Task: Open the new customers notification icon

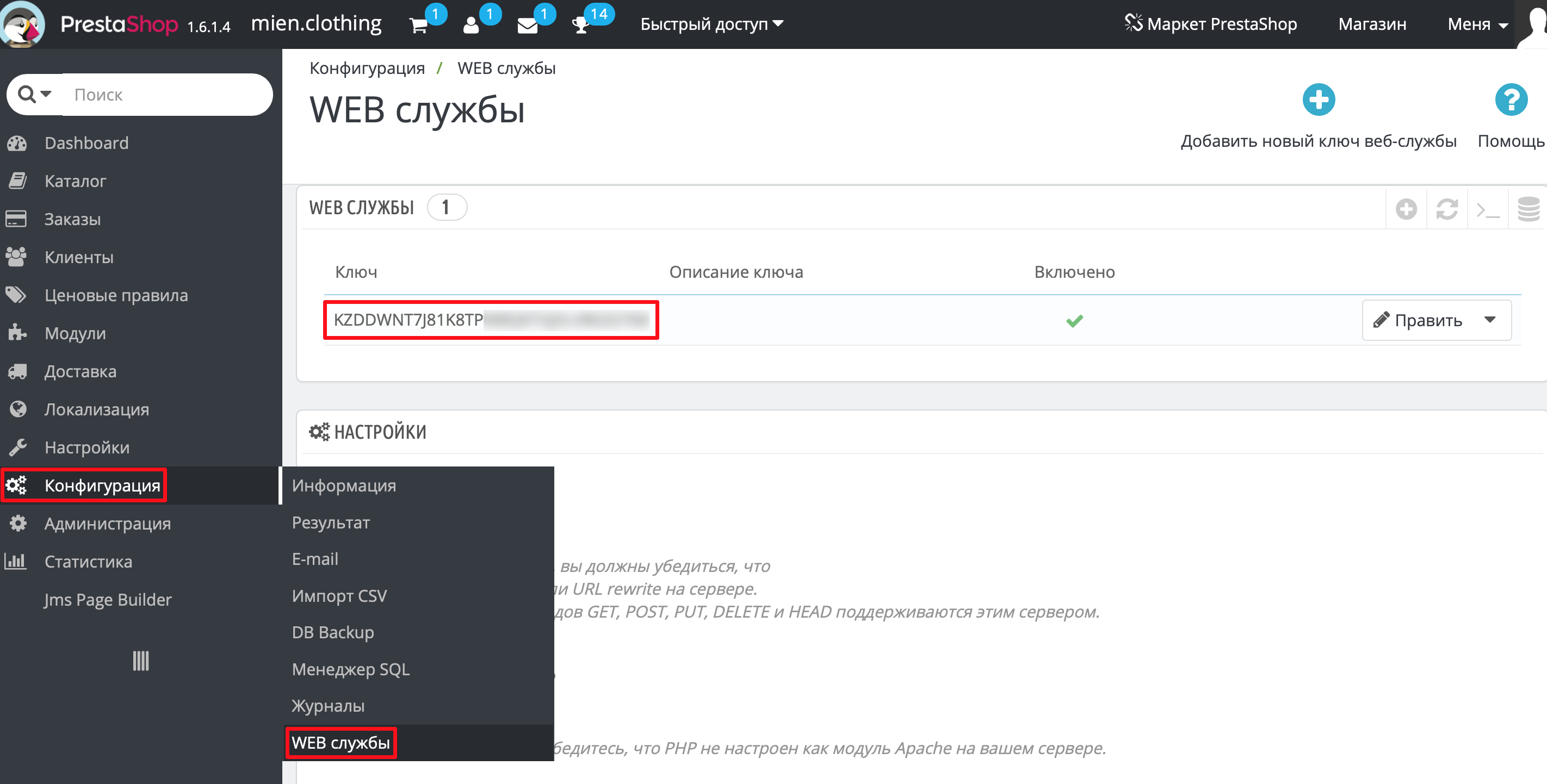Action: (472, 26)
